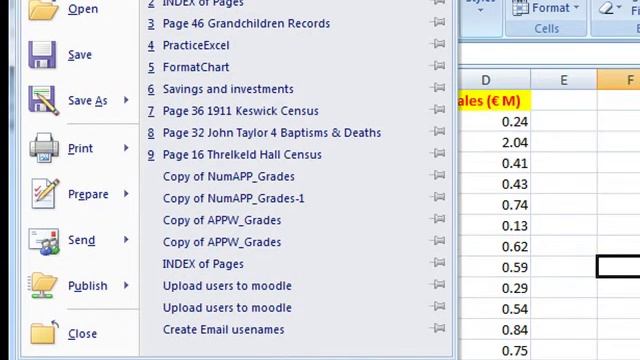Click cell with value 0.41
Image resolution: width=640 pixels, height=360 pixels.
494,163
